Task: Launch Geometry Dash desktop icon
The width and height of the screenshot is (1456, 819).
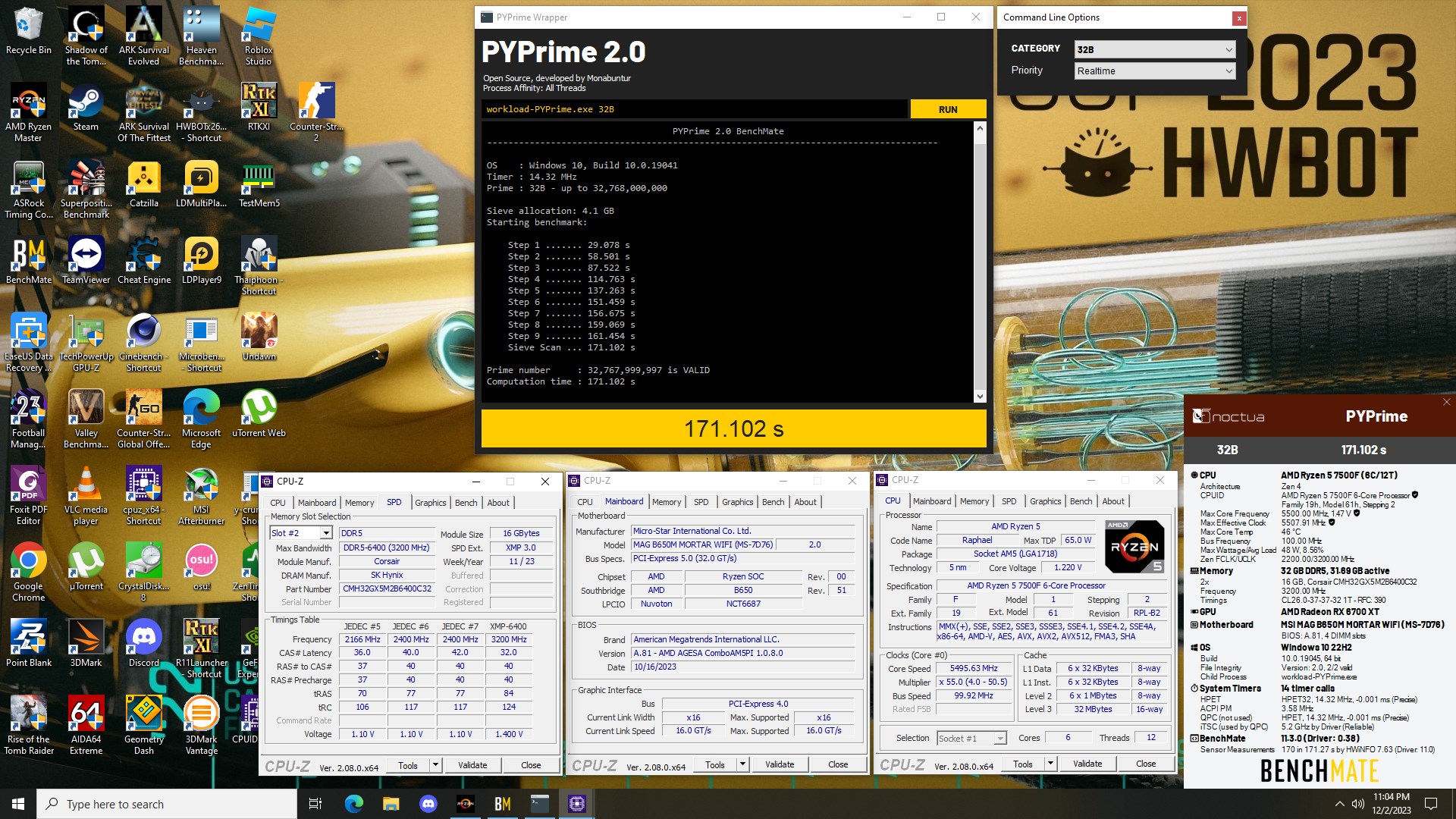Action: pyautogui.click(x=143, y=726)
